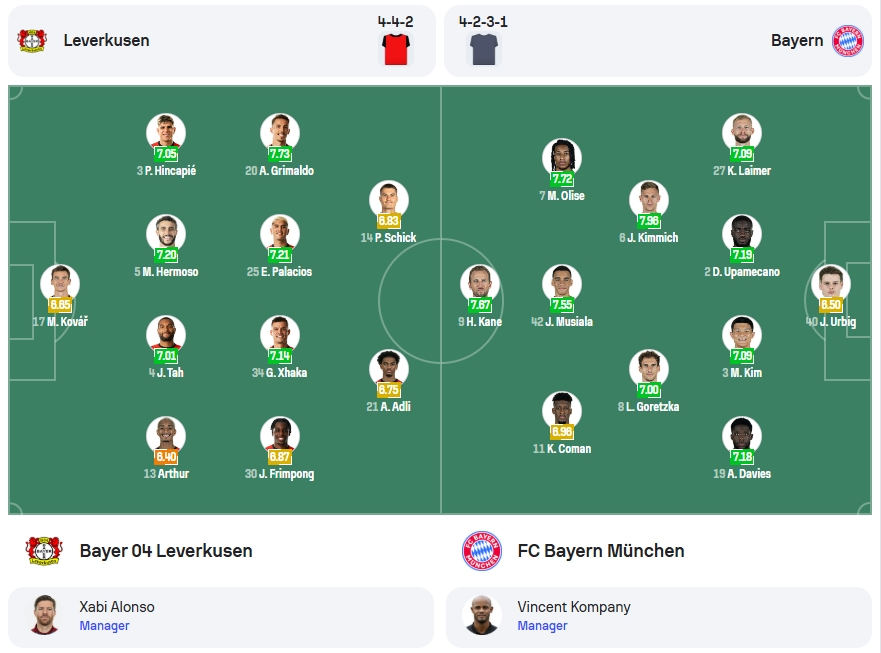Open Vincent Kompany manager link
This screenshot has height=653, width=881.
pos(542,625)
